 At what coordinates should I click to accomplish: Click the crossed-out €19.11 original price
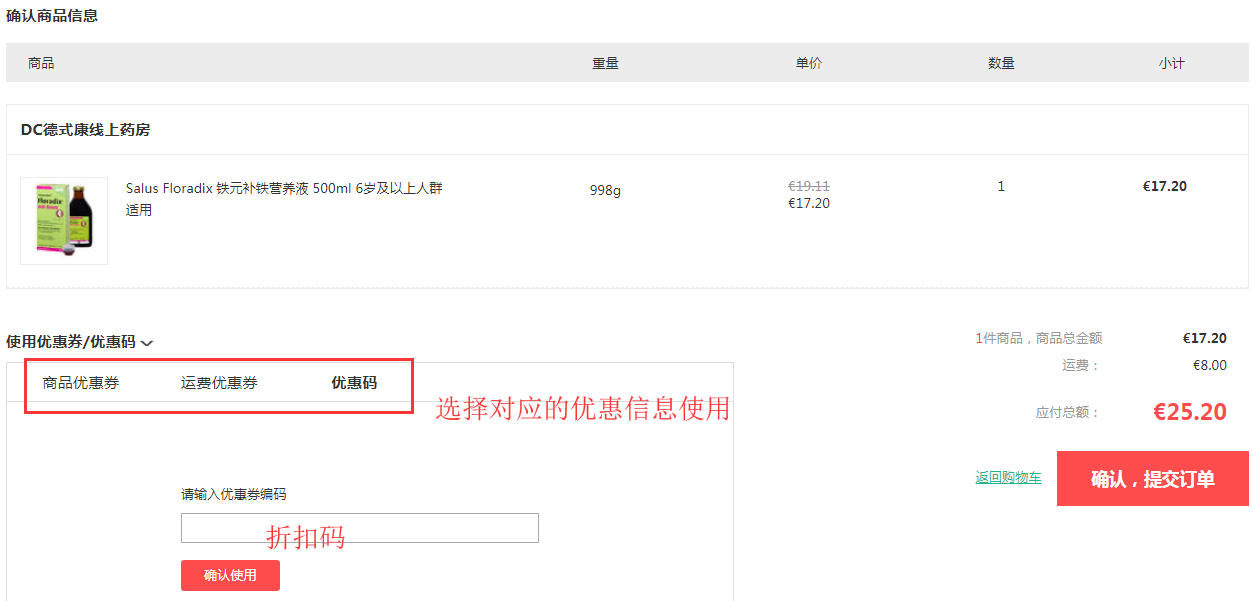808,186
